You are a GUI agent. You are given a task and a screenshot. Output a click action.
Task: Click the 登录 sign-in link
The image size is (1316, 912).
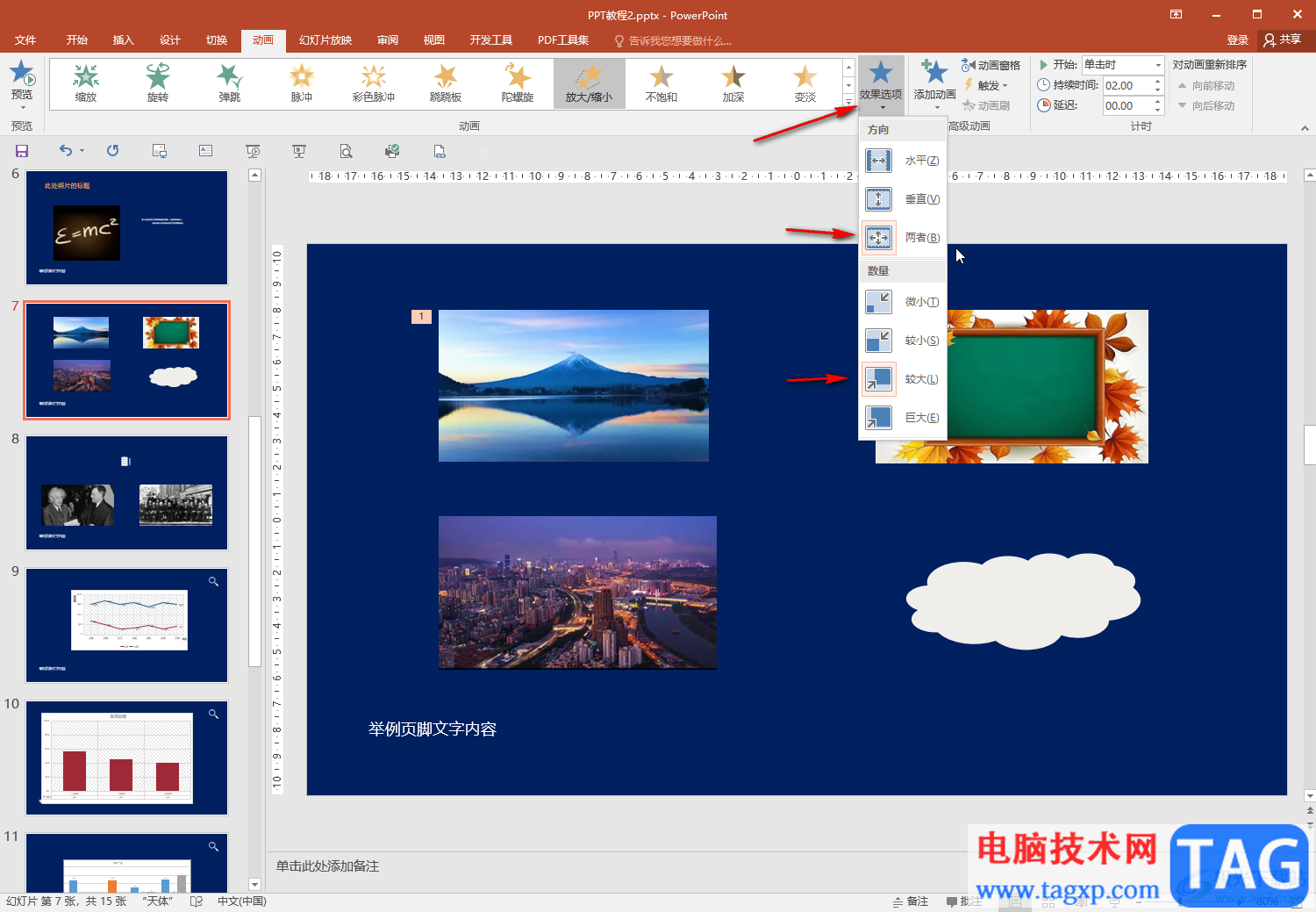pos(1237,40)
